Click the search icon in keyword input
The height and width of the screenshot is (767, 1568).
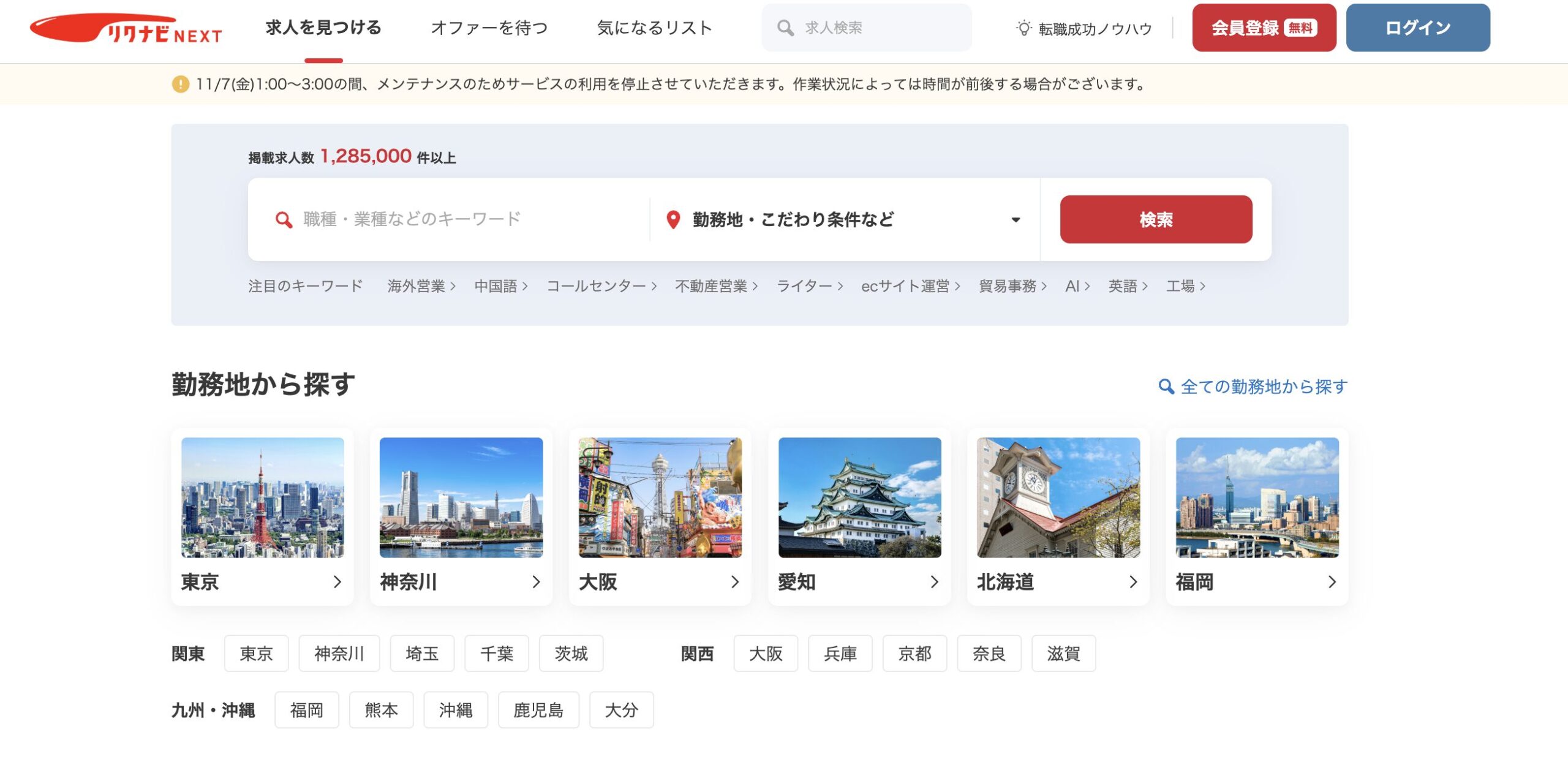click(284, 219)
